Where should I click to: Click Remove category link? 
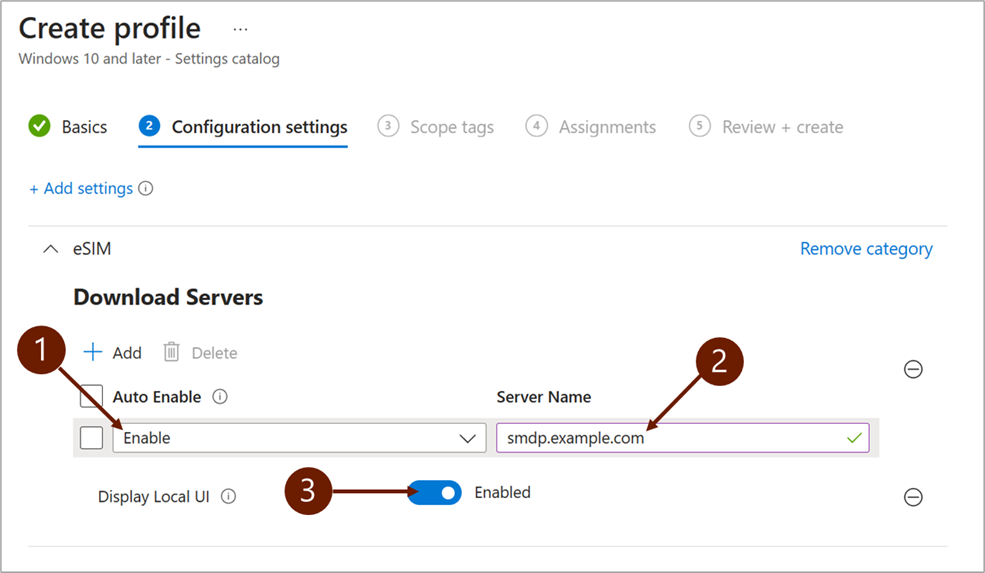tap(866, 249)
